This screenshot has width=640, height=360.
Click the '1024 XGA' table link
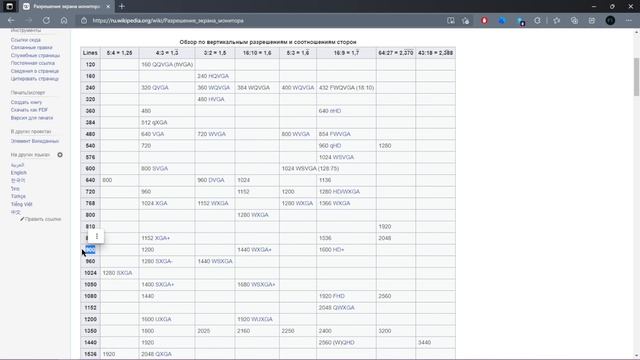click(154, 203)
